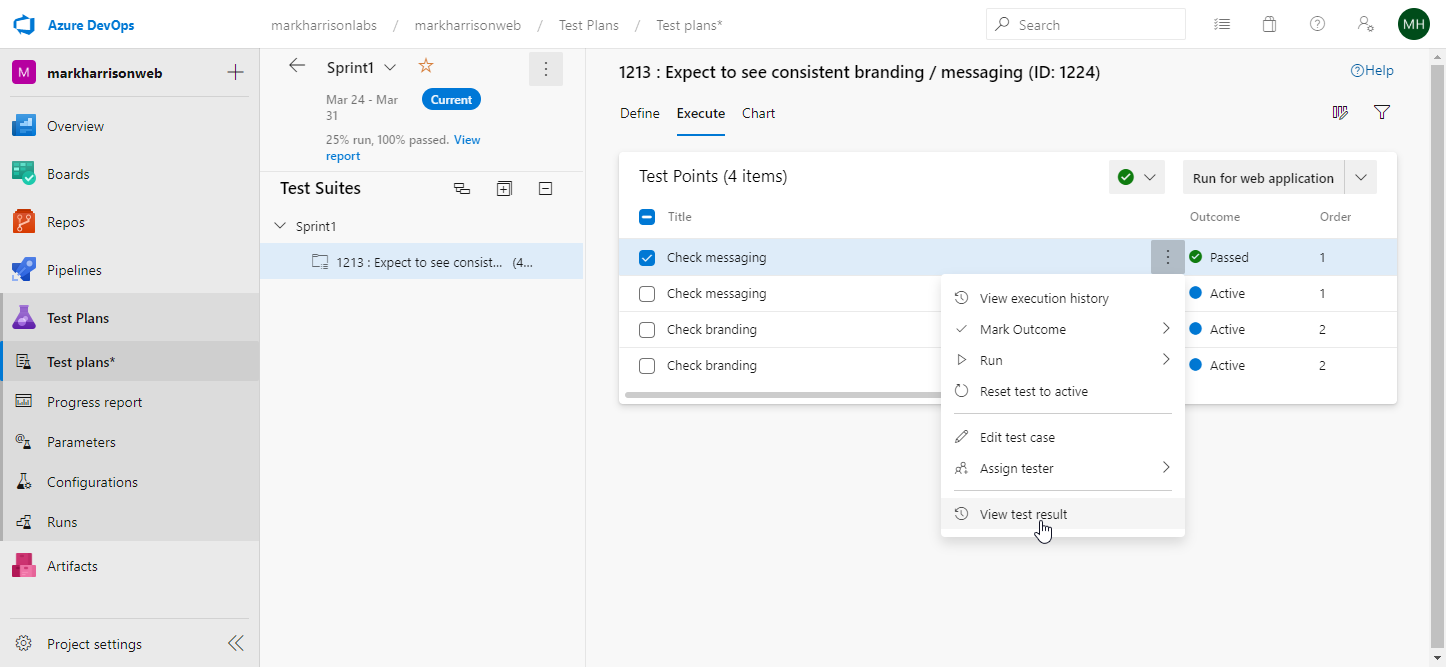Image resolution: width=1446 pixels, height=667 pixels.
Task: Go back using the left arrow
Action: (297, 66)
